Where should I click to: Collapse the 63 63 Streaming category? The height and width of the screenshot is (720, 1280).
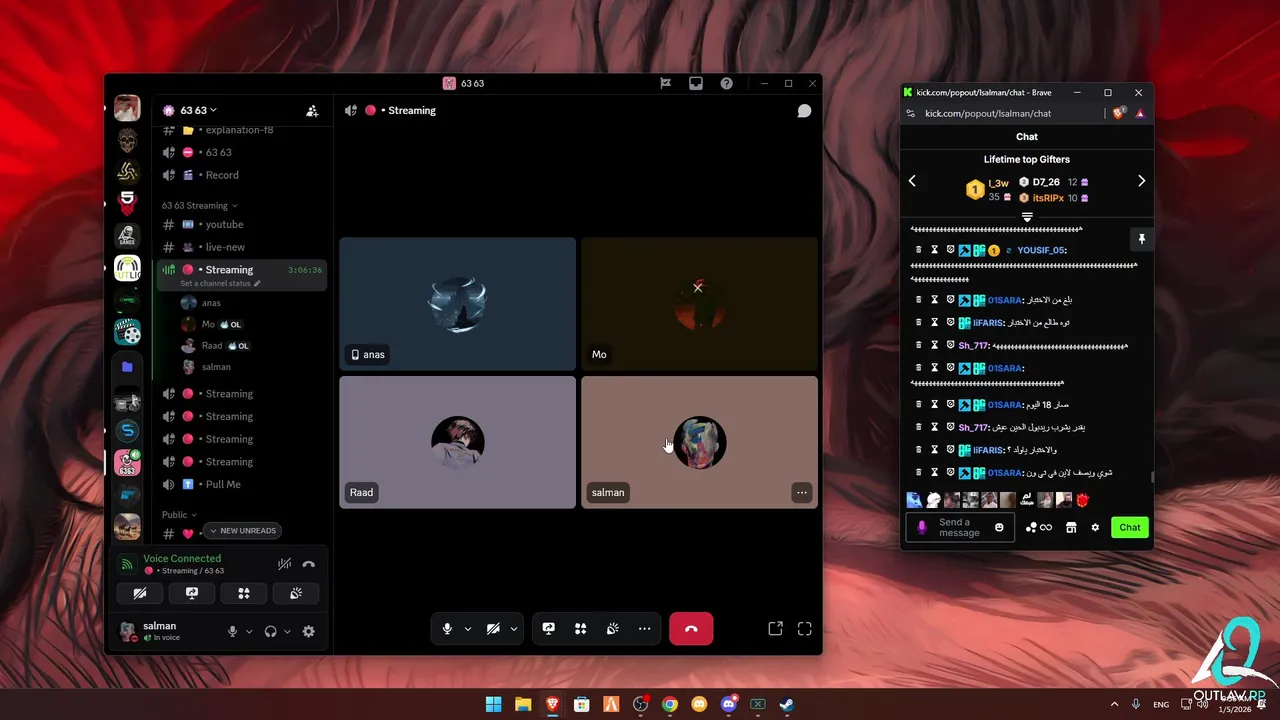pyautogui.click(x=200, y=205)
